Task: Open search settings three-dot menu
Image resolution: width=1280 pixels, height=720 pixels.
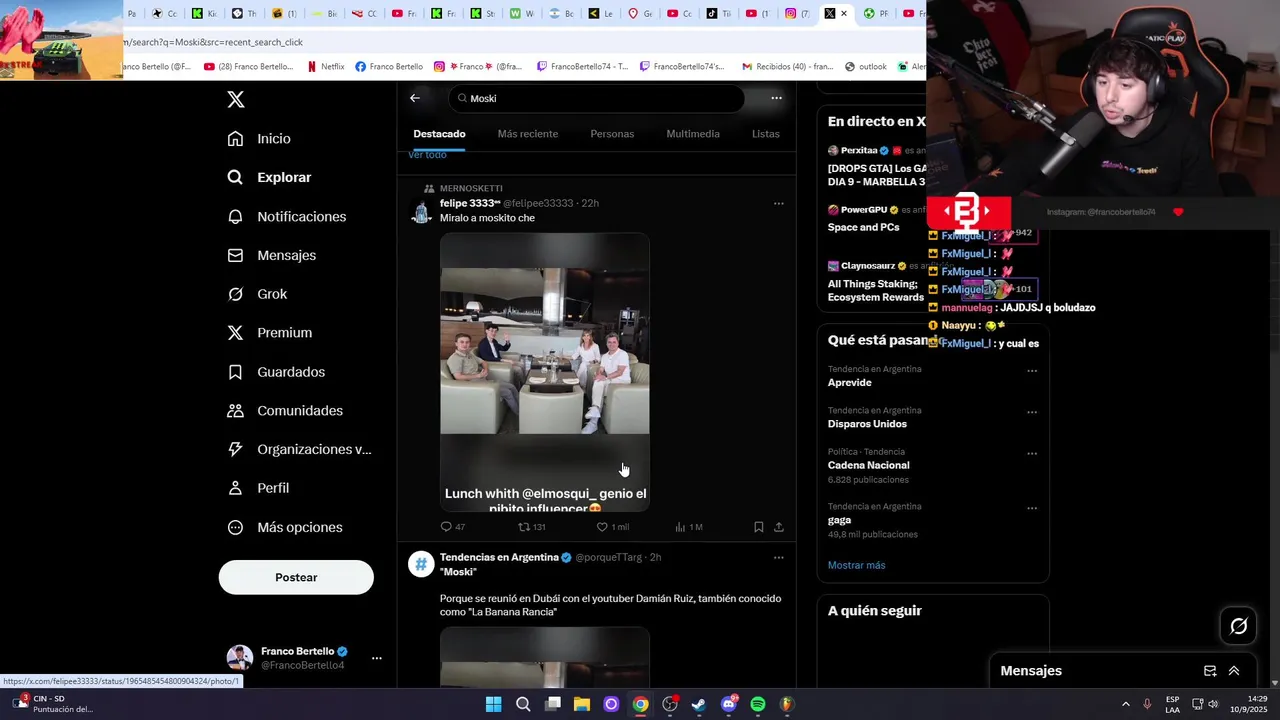Action: 776,98
